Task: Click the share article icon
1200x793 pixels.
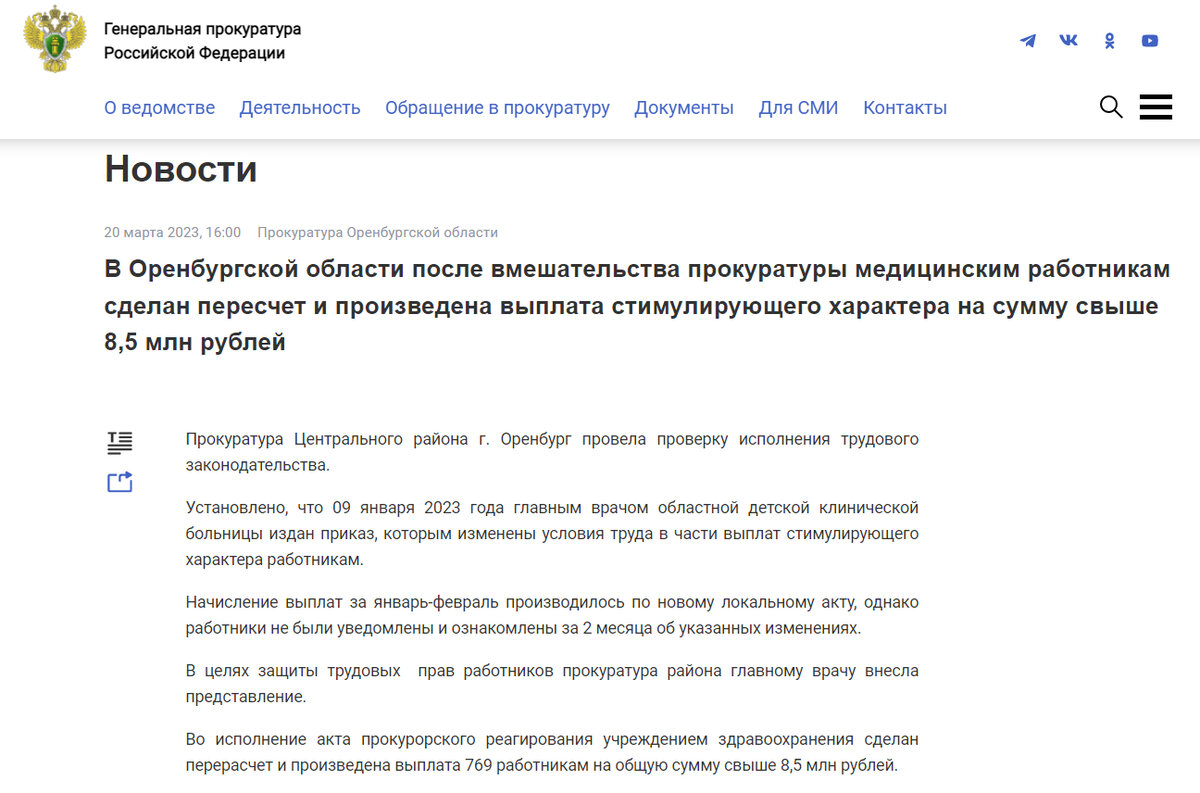Action: (120, 481)
